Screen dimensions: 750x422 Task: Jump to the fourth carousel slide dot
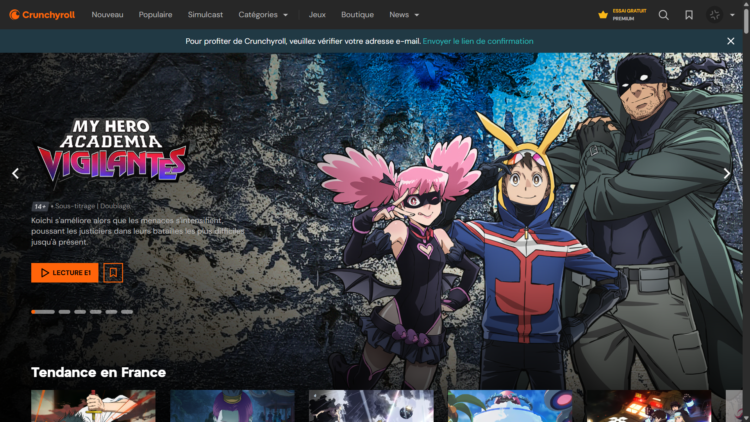(96, 312)
